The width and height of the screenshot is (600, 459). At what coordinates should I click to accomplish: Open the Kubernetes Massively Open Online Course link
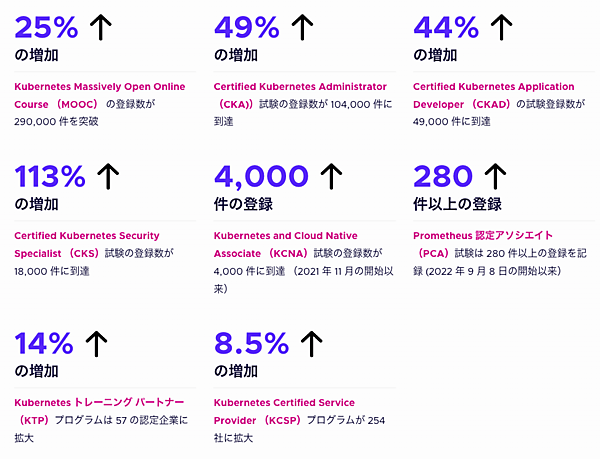tap(100, 87)
